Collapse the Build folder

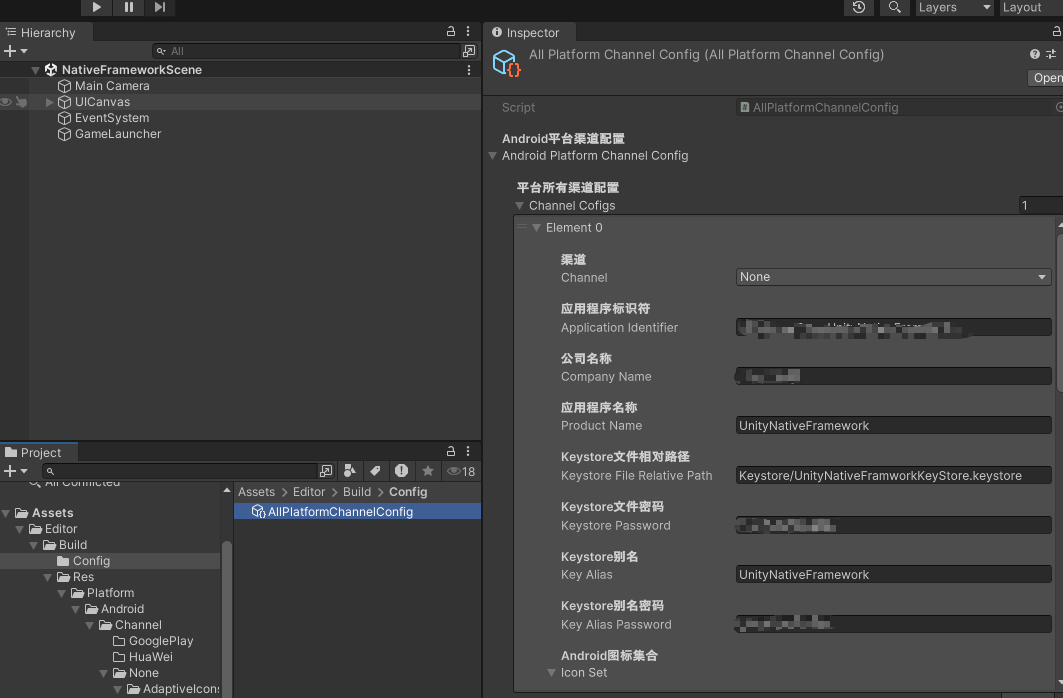point(33,546)
